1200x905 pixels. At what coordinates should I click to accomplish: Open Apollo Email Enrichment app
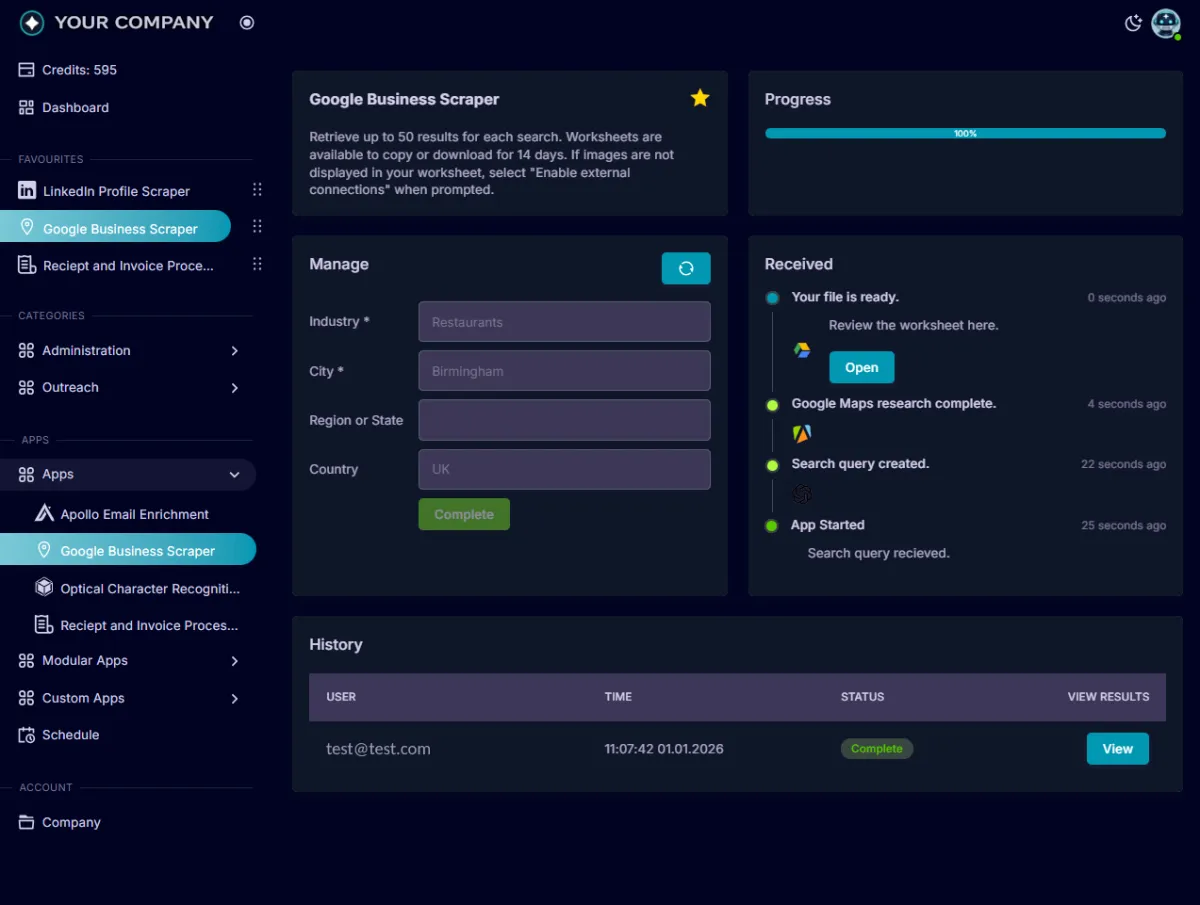pos(135,514)
